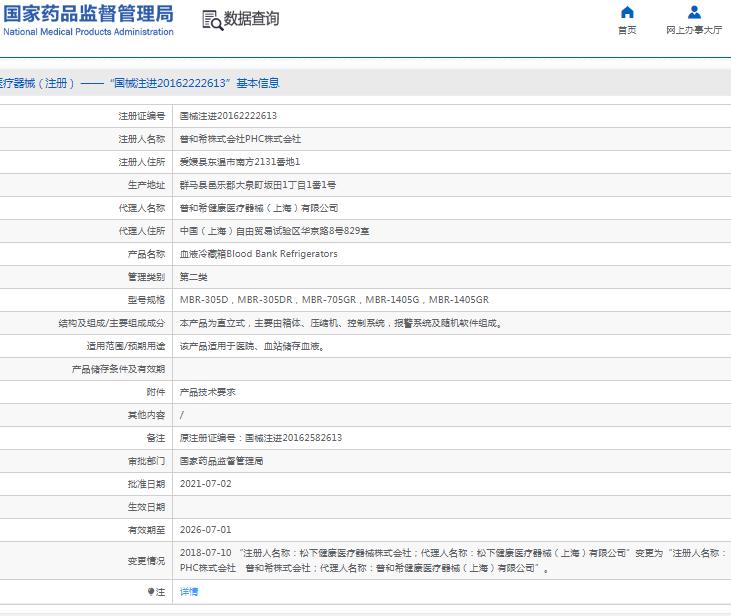Select the 结构及组成 description text

(341, 323)
